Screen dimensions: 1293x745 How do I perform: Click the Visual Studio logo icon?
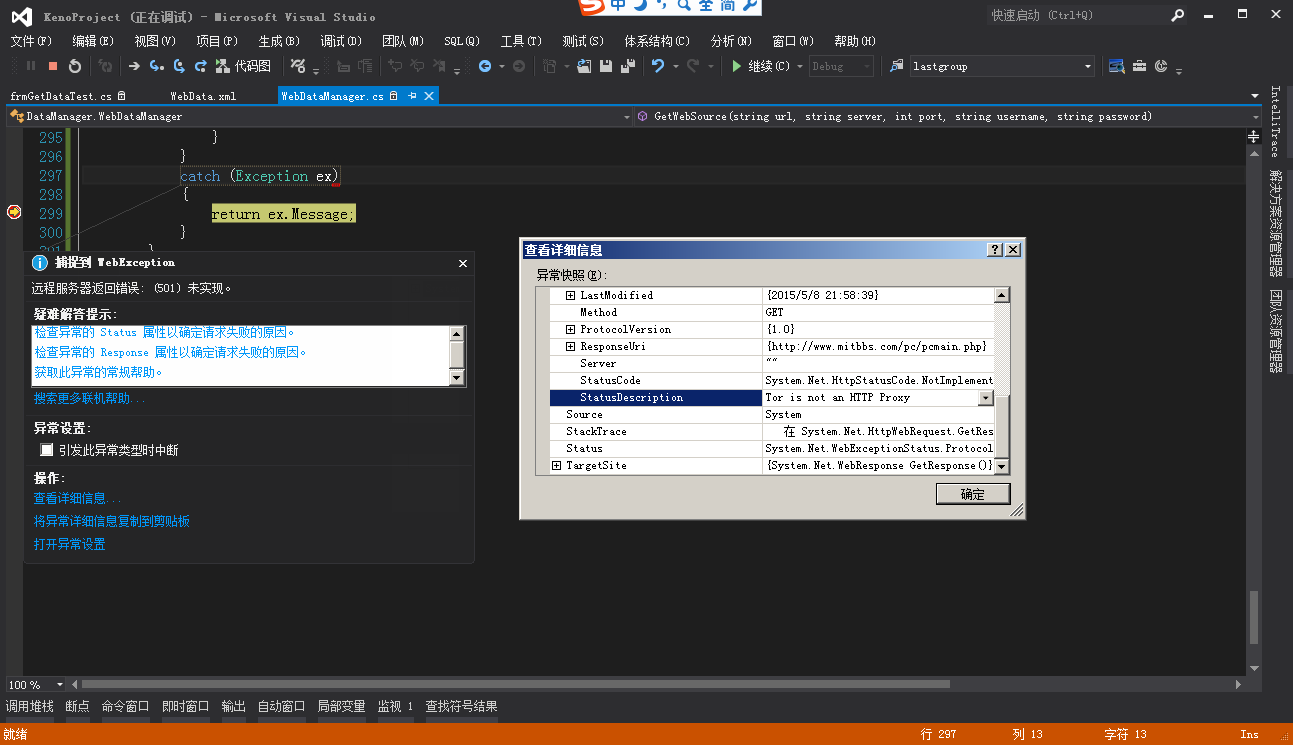[x=20, y=16]
